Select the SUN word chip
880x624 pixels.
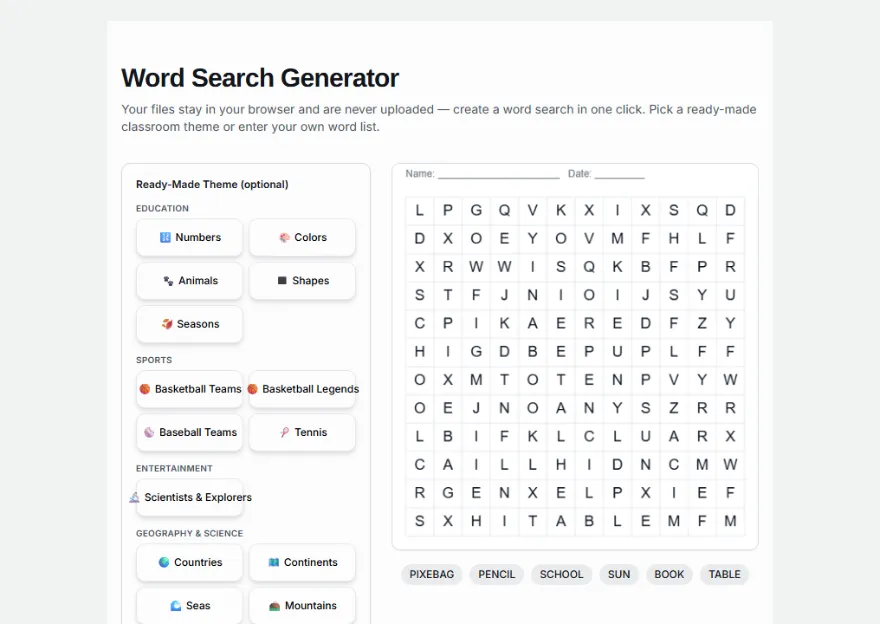coord(619,574)
